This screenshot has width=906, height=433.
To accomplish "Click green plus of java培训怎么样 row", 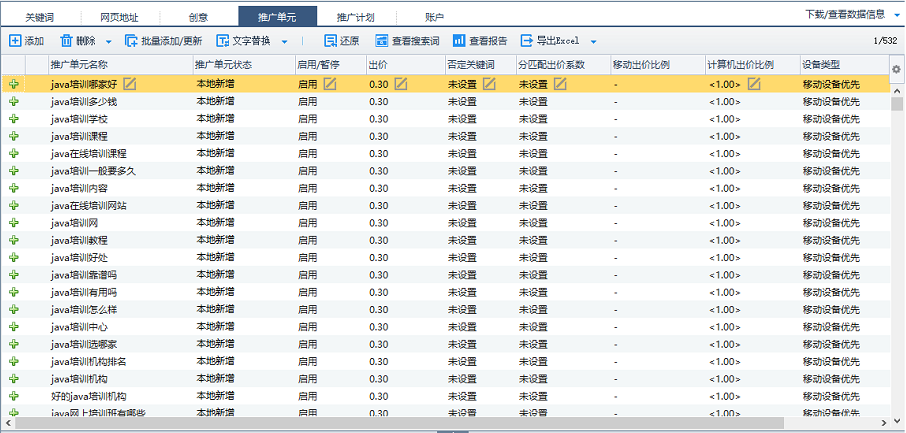I will 14,310.
